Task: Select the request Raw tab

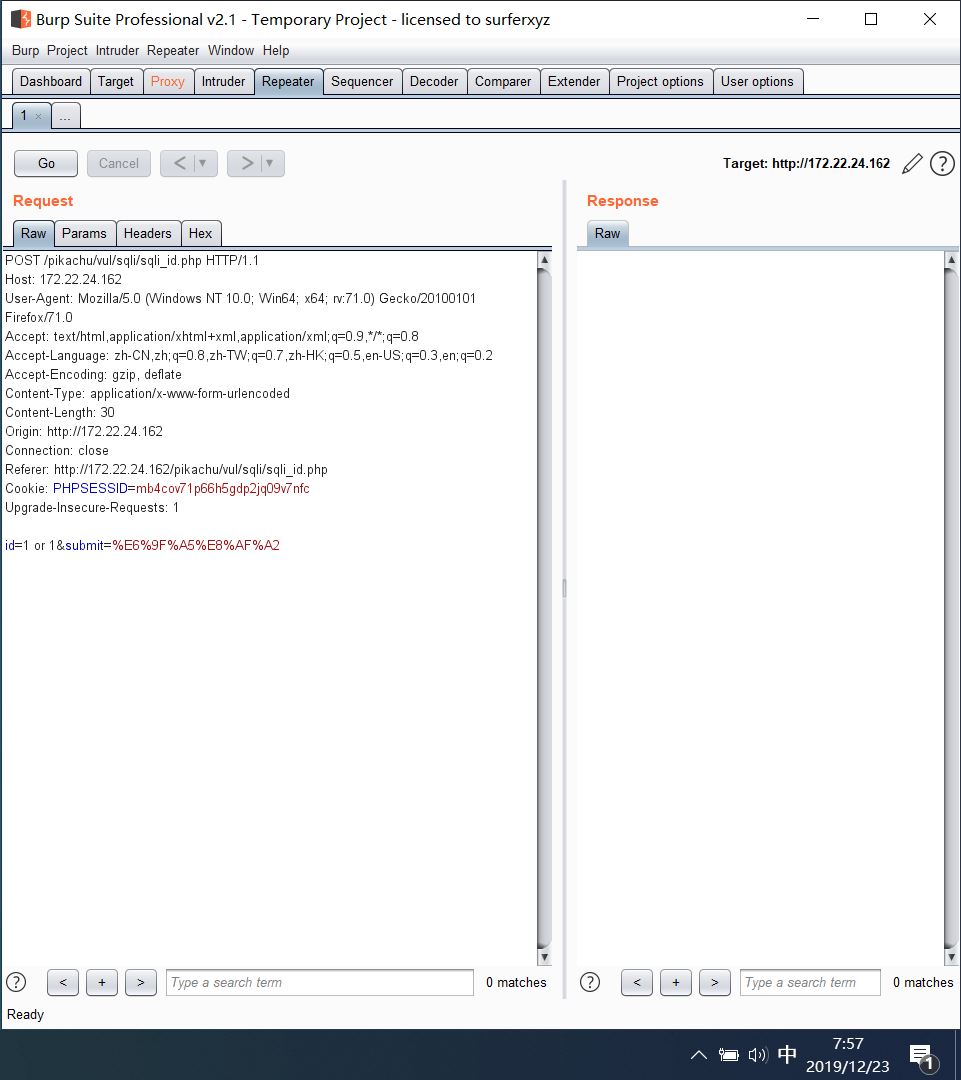Action: [33, 233]
